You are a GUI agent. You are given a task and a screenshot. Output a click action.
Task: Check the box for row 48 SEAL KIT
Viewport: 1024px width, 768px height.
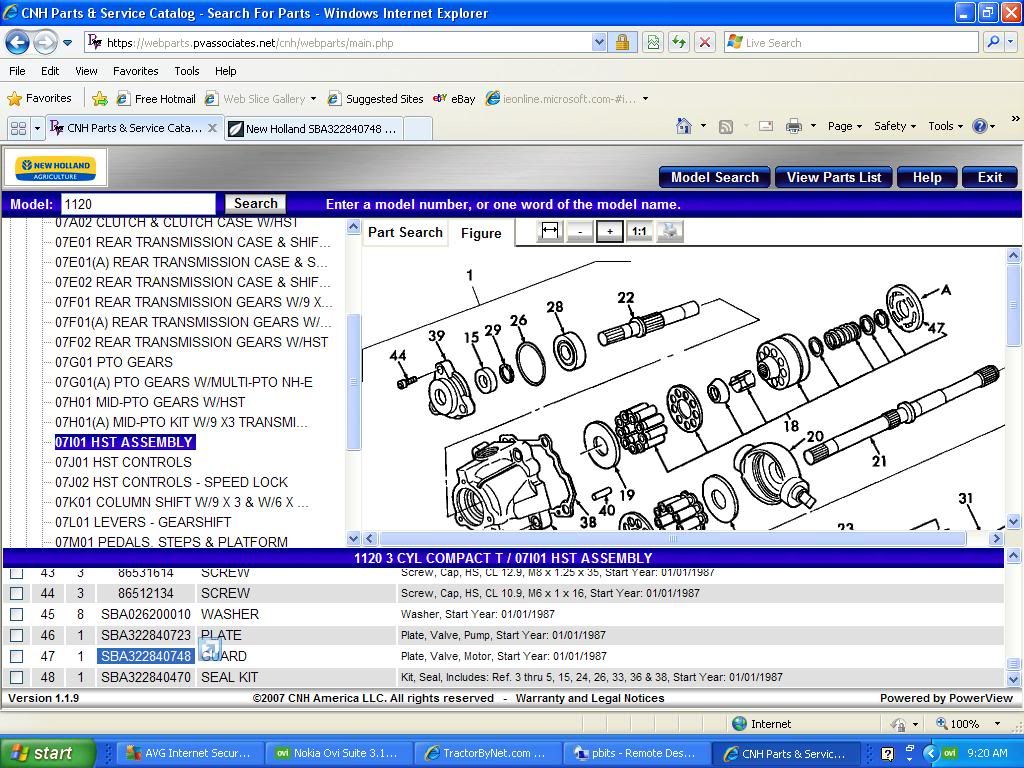(x=16, y=677)
